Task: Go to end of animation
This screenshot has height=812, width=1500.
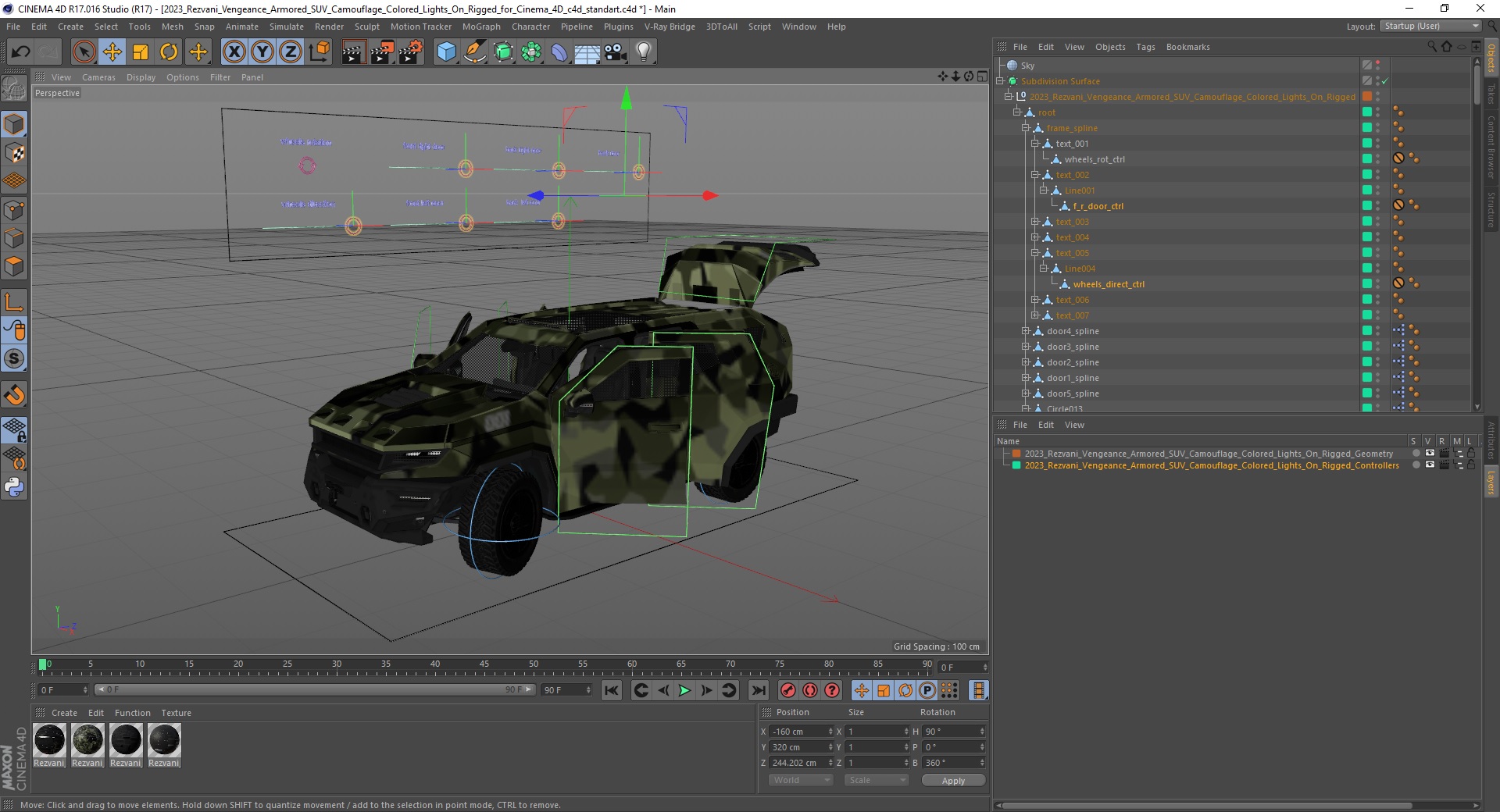Action: click(758, 690)
